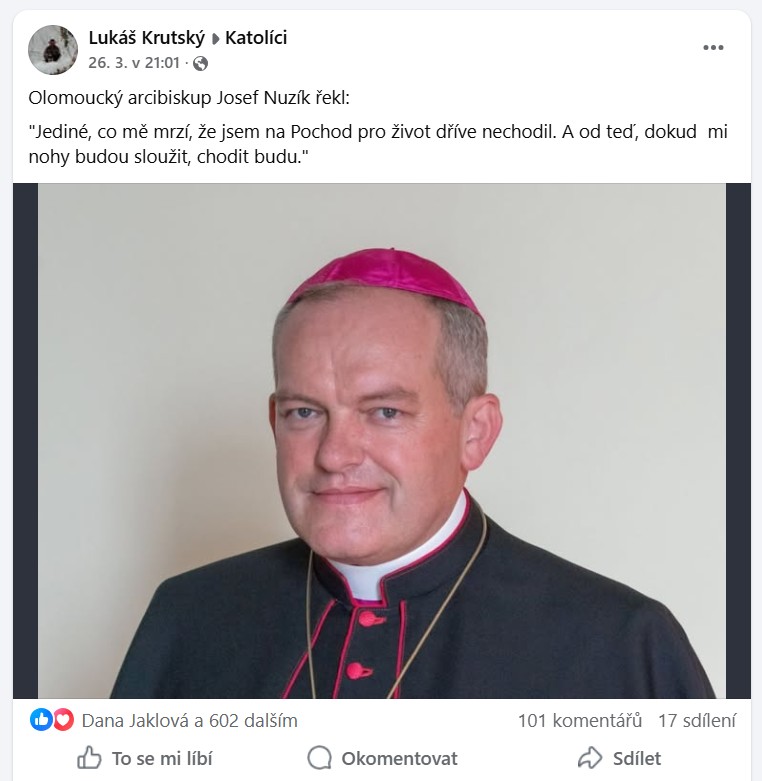
Task: Like the post with To se mi líbí
Action: [x=145, y=758]
